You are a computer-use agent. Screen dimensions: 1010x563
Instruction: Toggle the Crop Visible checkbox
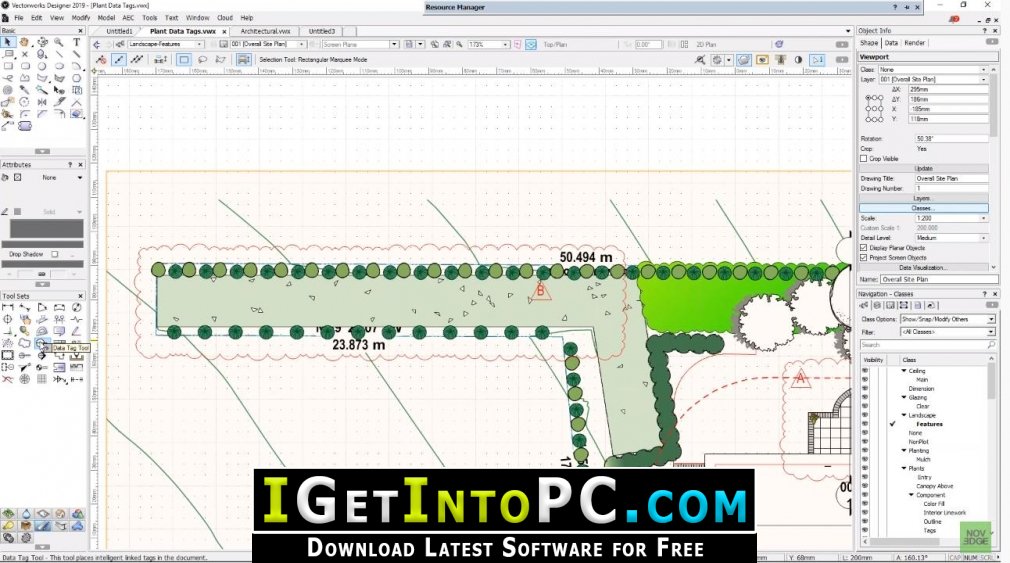tap(864, 158)
